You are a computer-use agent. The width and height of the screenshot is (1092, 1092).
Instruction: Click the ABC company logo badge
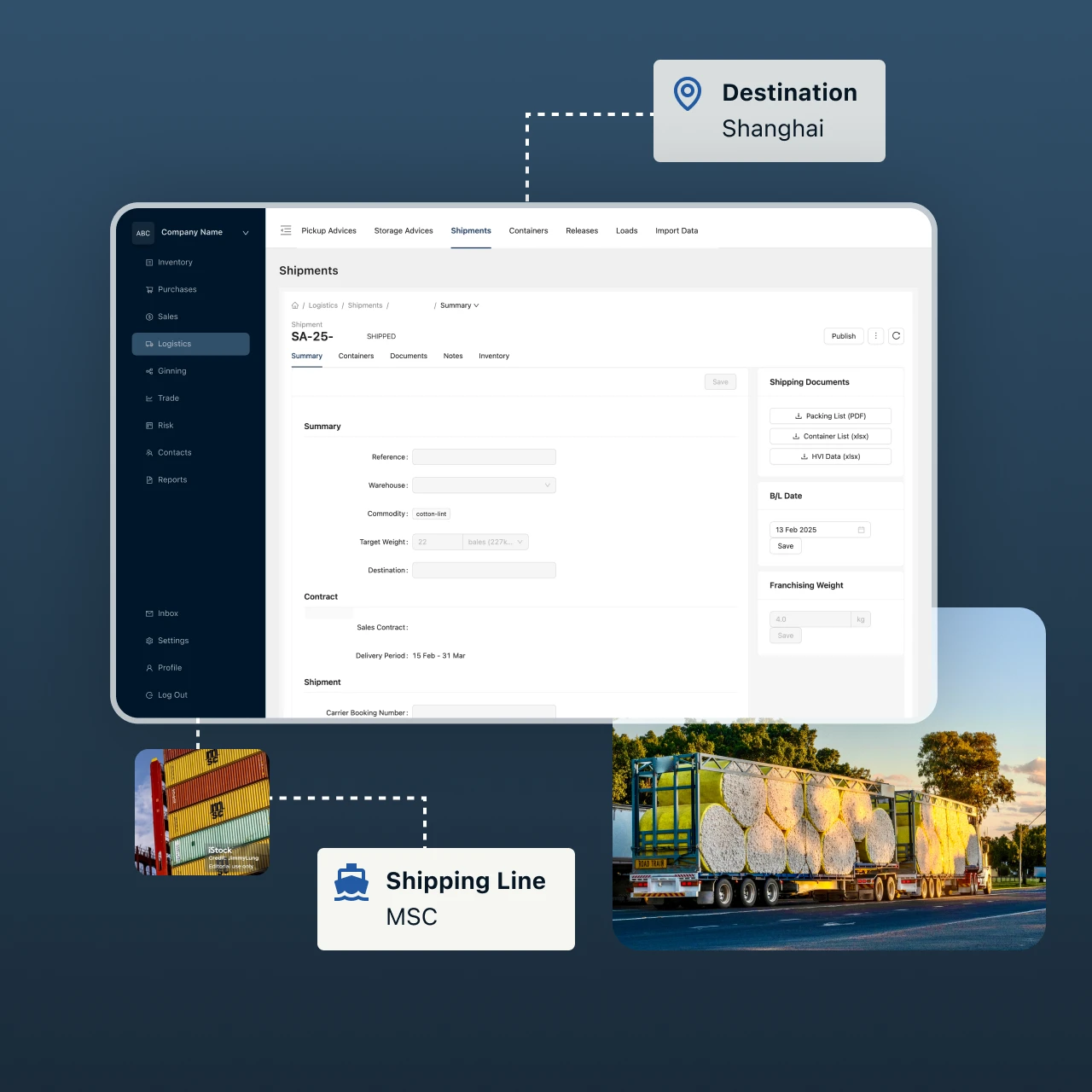(143, 233)
